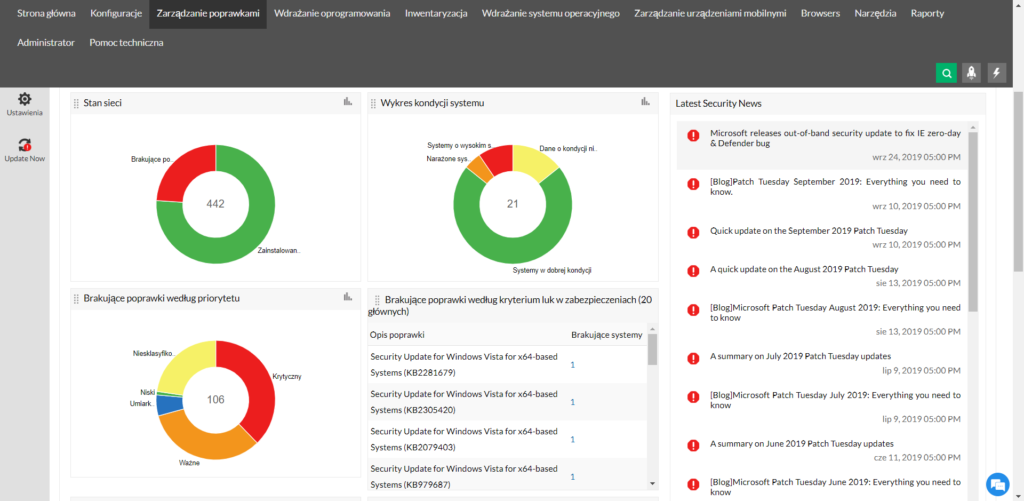
Task: Open the Konfiguracje menu tab
Action: (114, 14)
